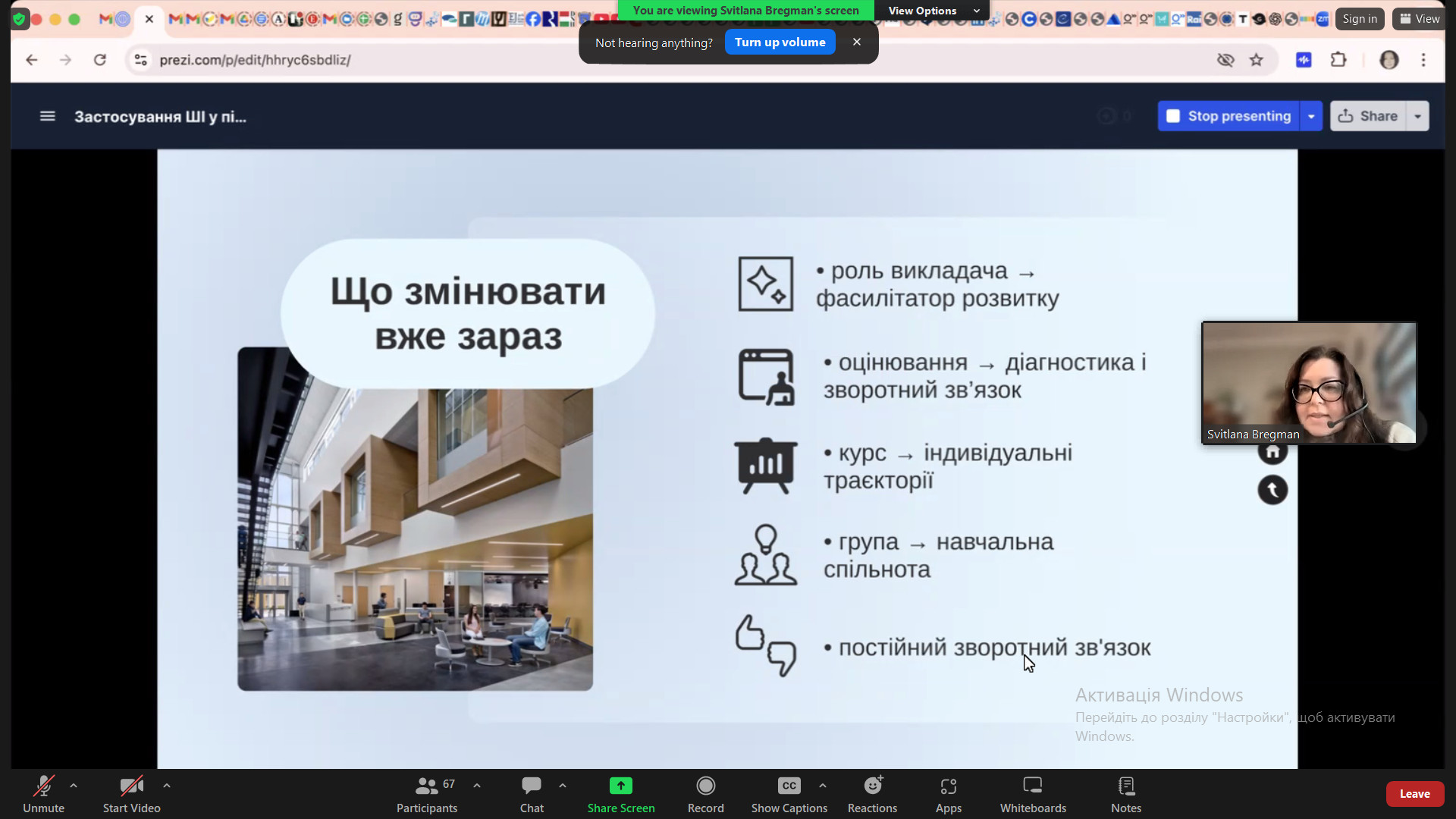Start recording with Record button
1456x819 pixels.
705,793
